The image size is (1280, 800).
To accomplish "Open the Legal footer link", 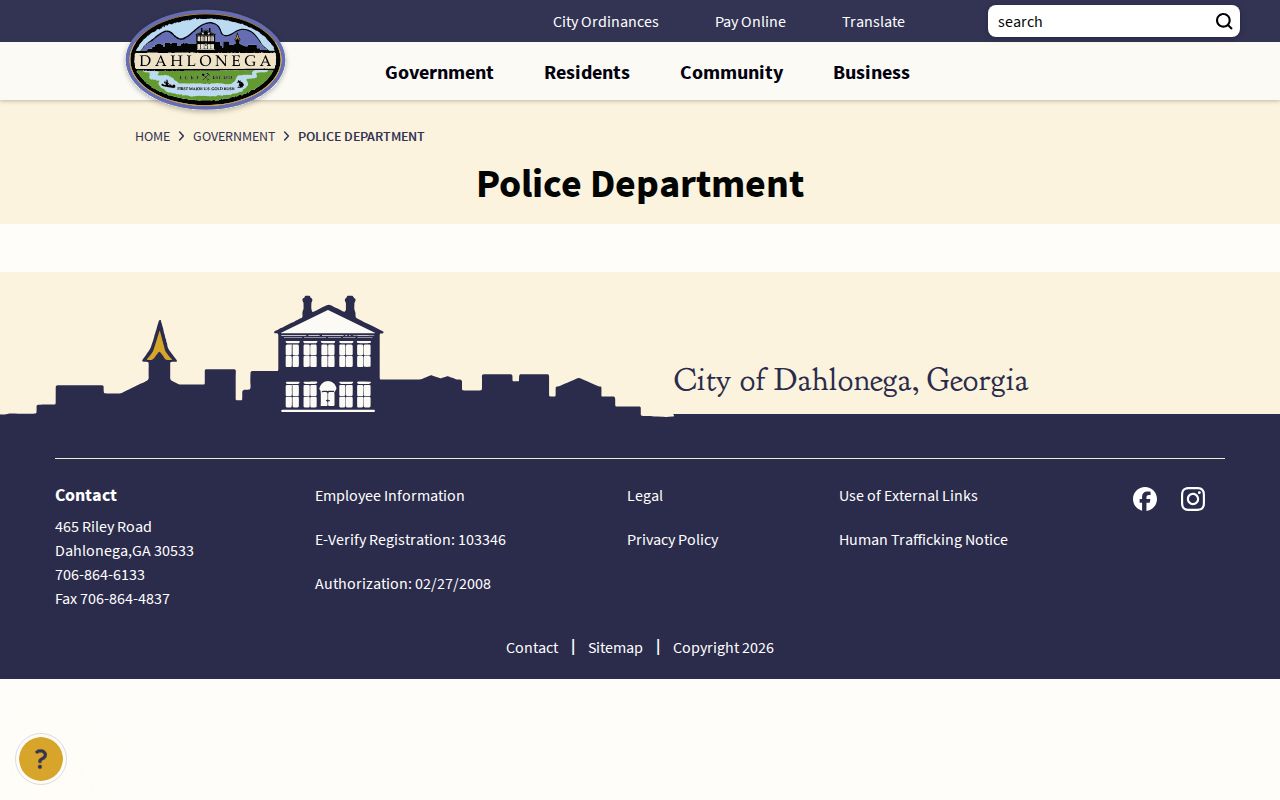I will coord(645,495).
